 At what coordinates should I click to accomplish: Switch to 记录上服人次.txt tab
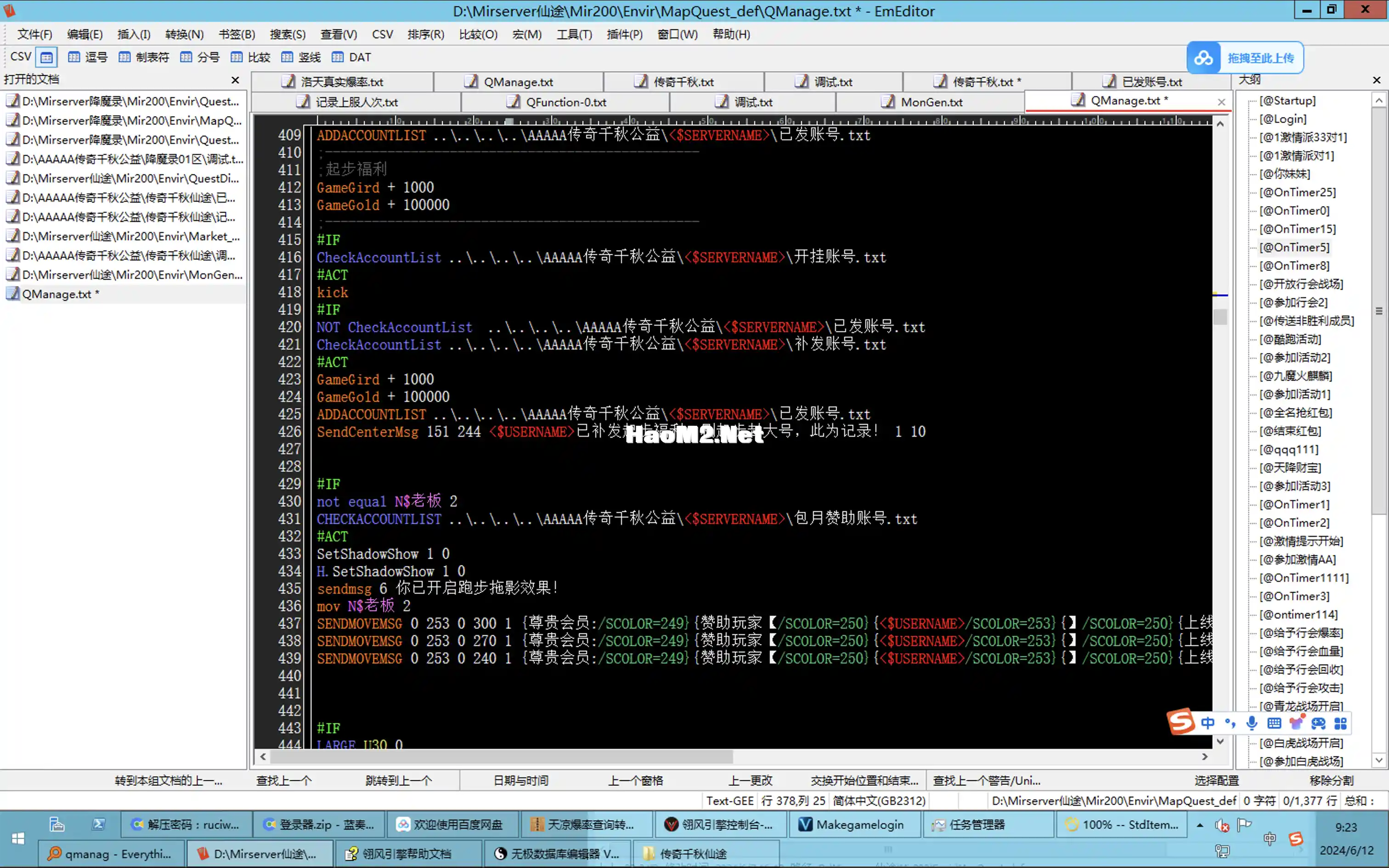[356, 102]
